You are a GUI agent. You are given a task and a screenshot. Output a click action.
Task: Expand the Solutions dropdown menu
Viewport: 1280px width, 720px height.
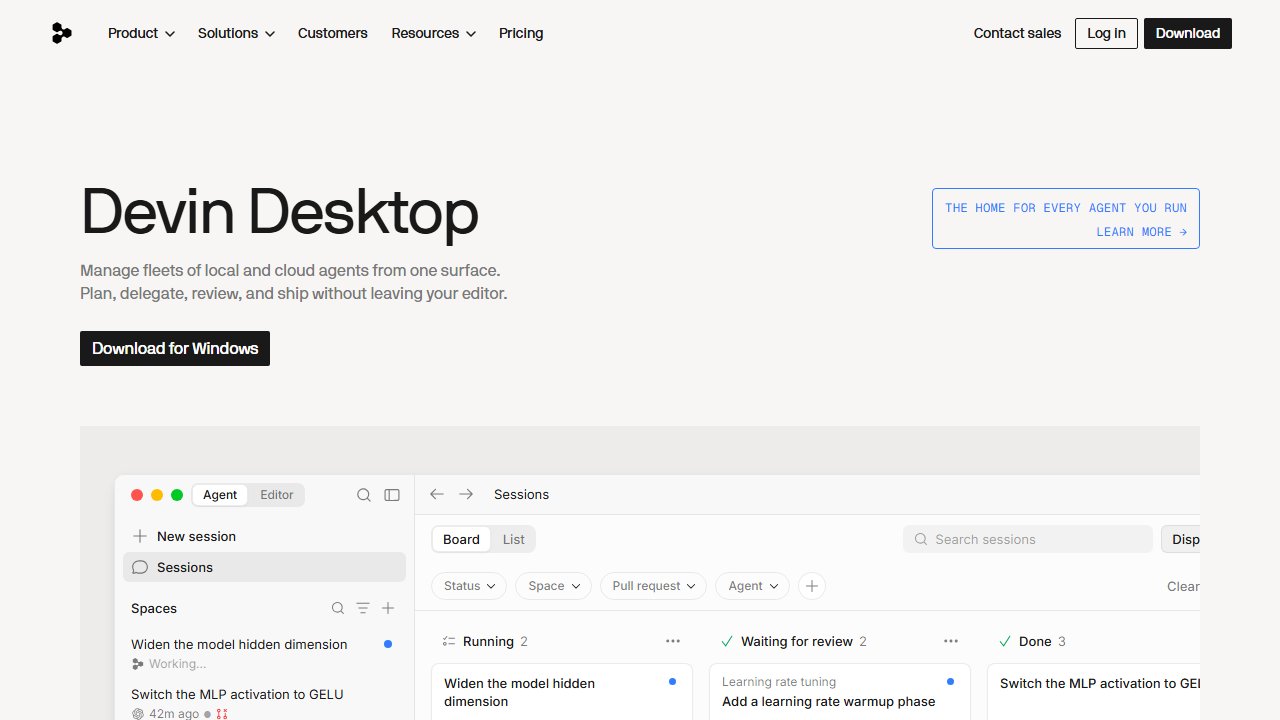[236, 33]
